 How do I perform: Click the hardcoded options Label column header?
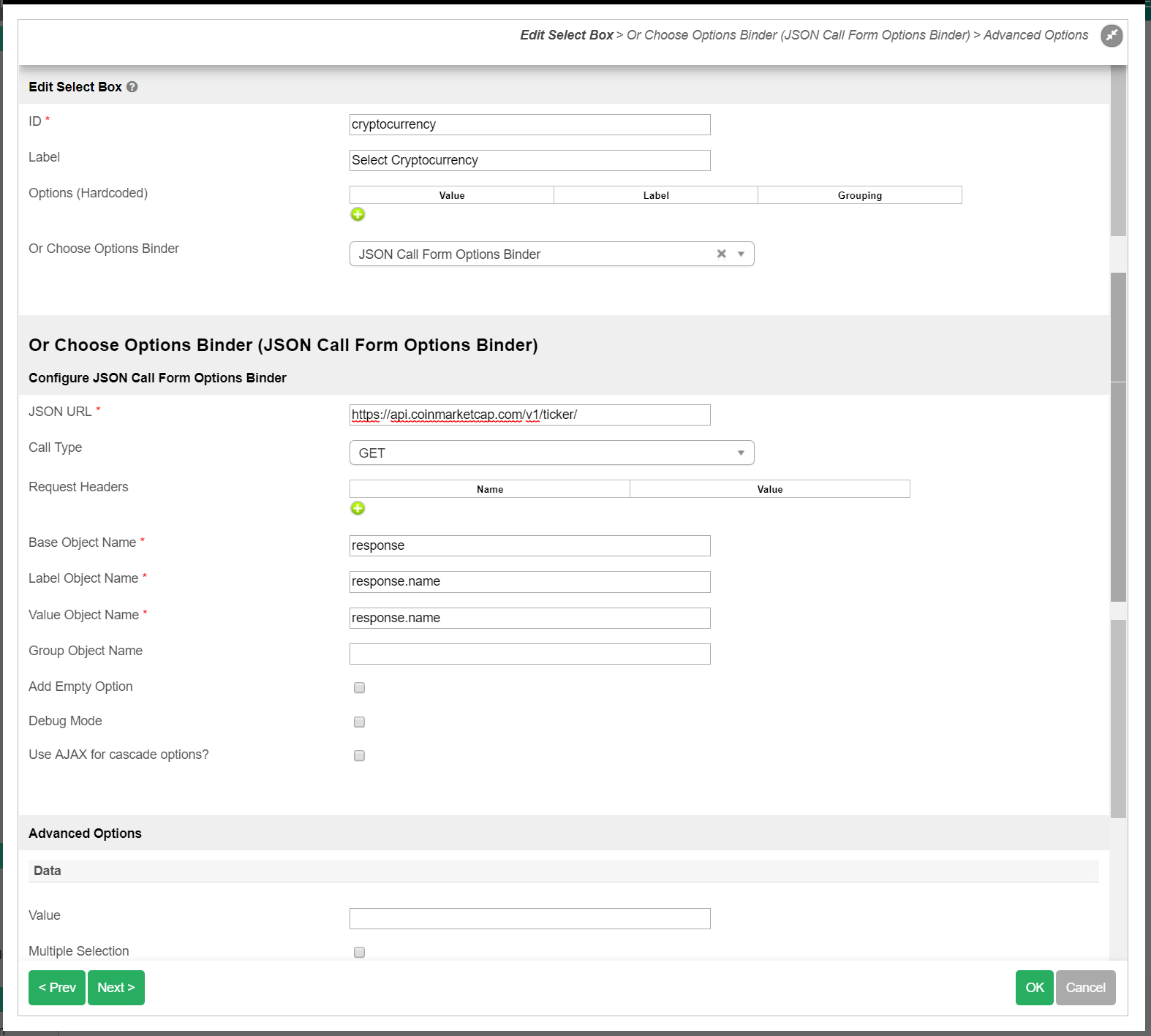pos(656,195)
